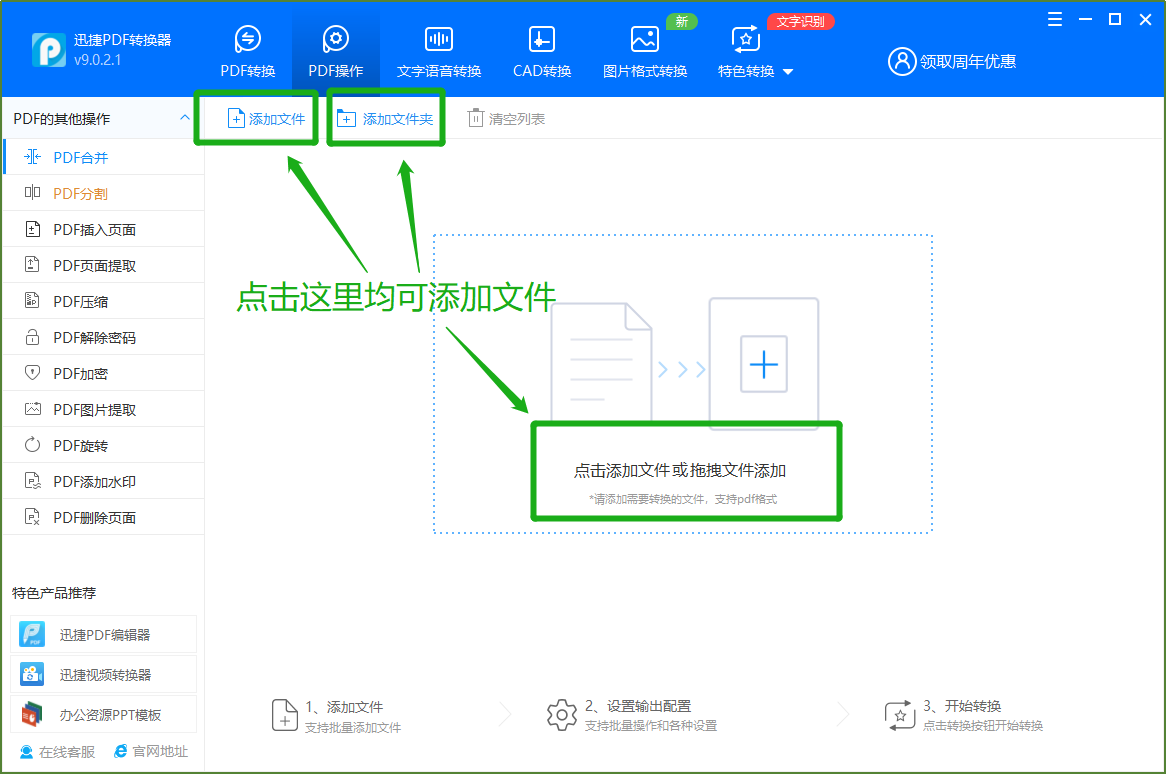This screenshot has height=775, width=1168.
Task: Click the 添加文件 button
Action: click(266, 119)
